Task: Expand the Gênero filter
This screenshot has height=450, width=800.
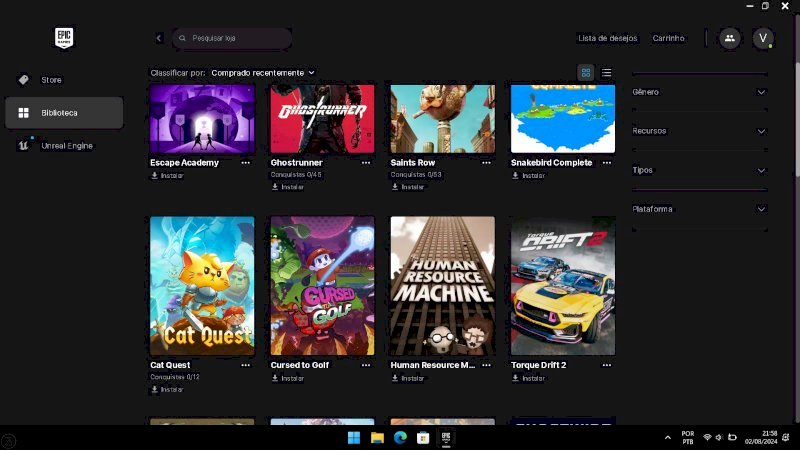Action: [699, 92]
